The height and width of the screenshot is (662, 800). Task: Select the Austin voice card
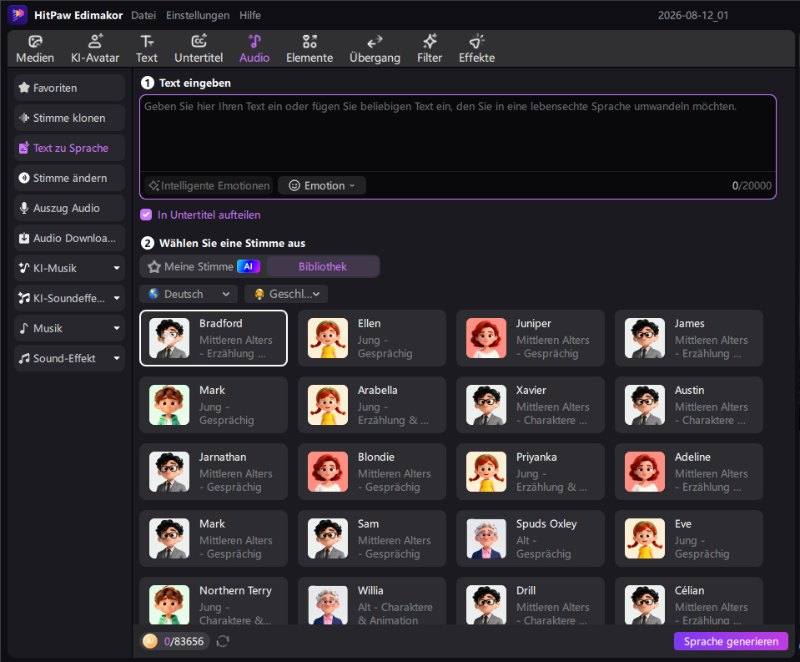tap(689, 405)
